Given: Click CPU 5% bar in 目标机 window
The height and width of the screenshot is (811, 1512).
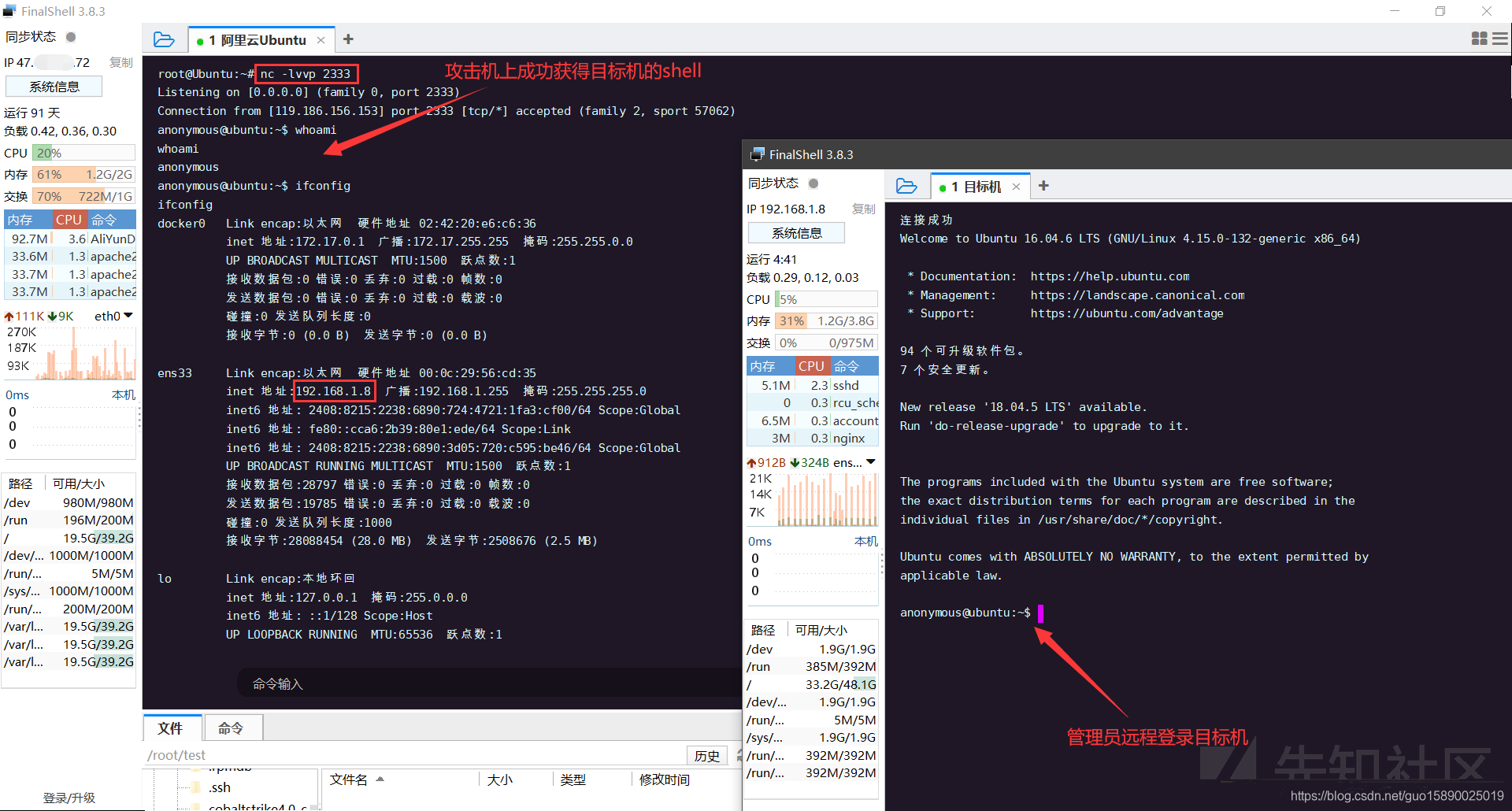Looking at the screenshot, I should coord(826,299).
